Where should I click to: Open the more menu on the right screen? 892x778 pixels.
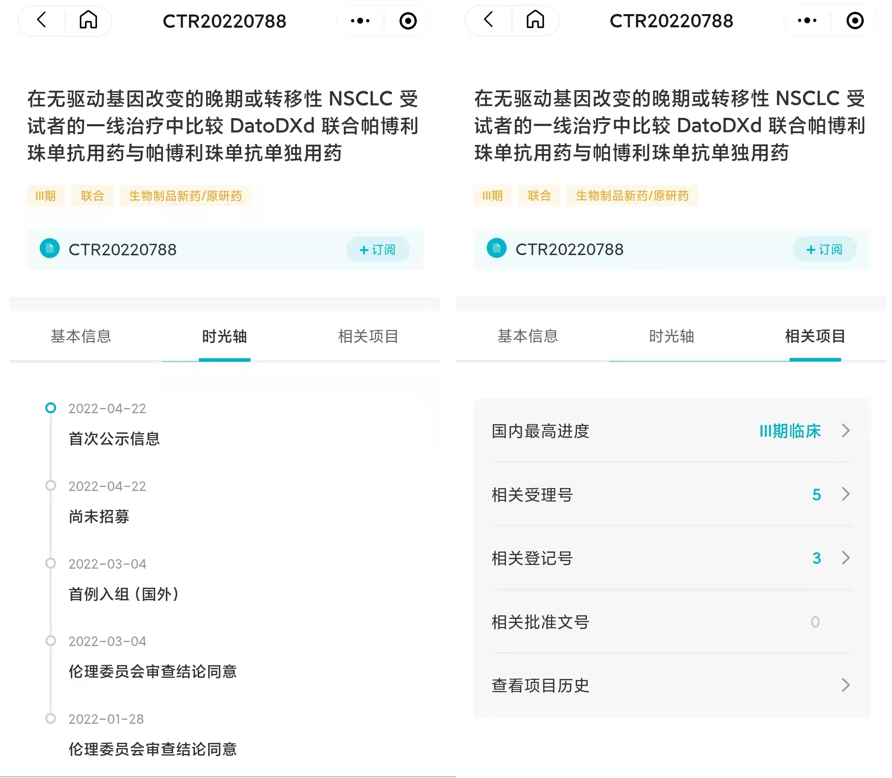pos(807,20)
